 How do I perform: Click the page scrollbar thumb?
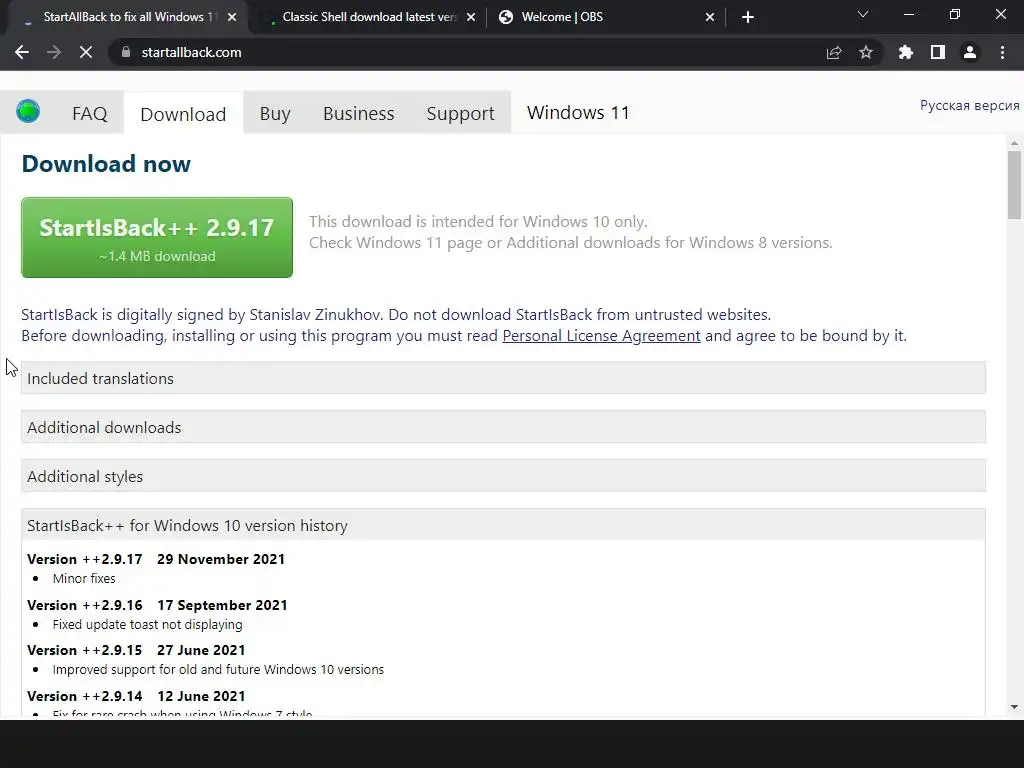pyautogui.click(x=1014, y=185)
